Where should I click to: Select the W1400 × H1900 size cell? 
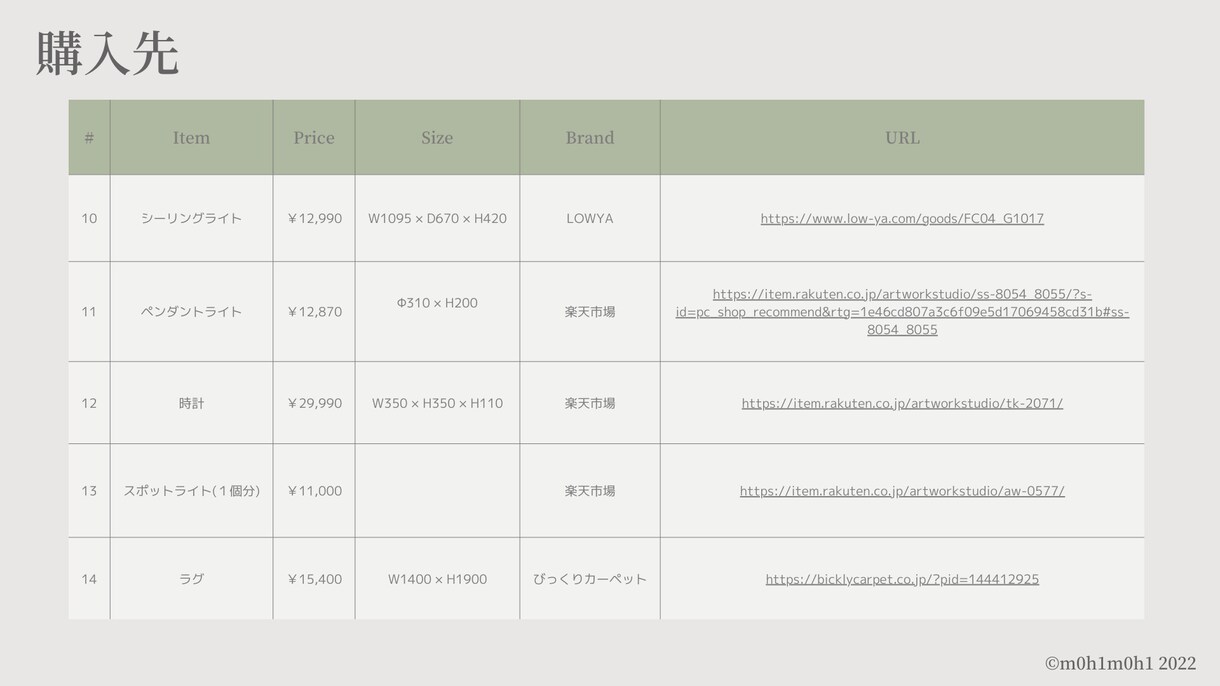coord(437,579)
